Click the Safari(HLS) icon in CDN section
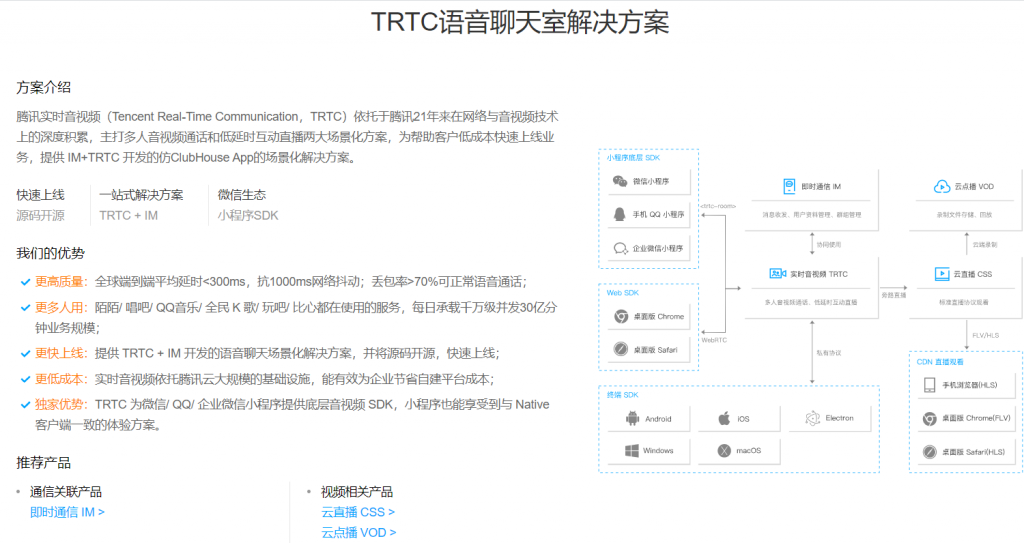The height and width of the screenshot is (543, 1024). pos(929,452)
